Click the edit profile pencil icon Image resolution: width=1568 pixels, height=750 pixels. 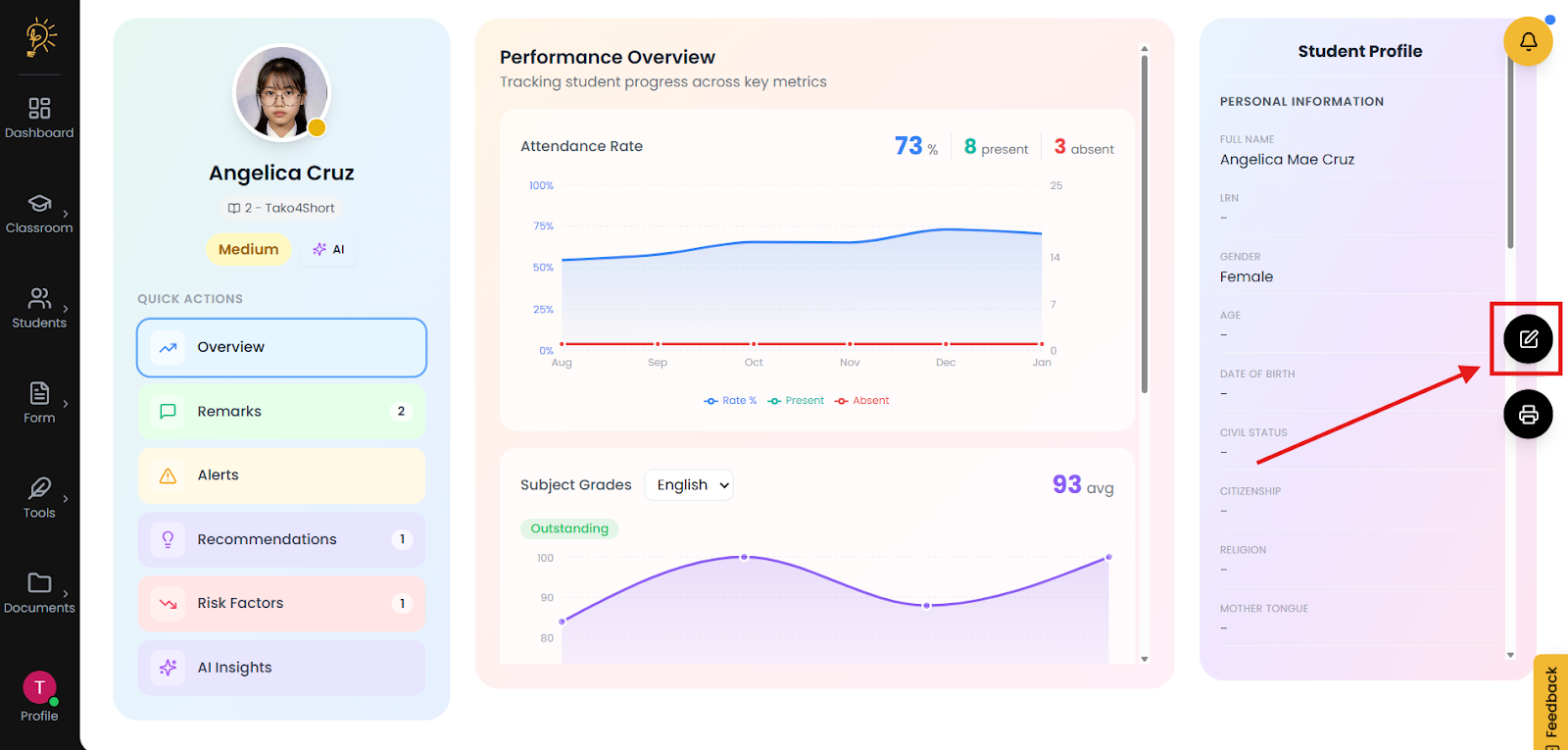(1528, 339)
